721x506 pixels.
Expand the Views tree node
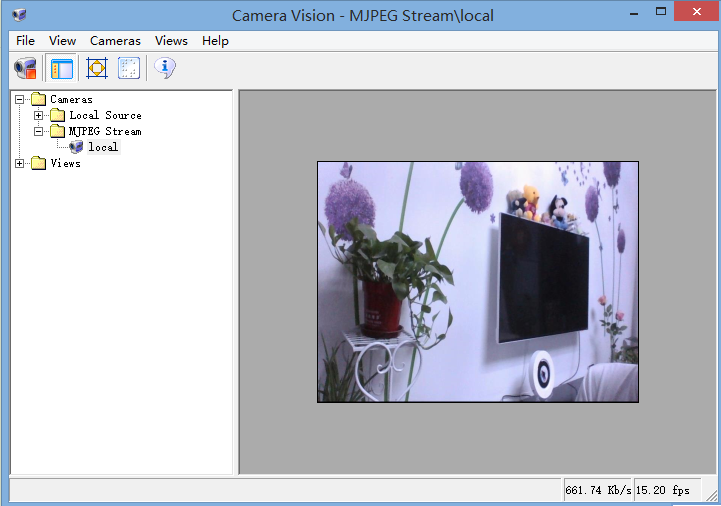coord(19,163)
